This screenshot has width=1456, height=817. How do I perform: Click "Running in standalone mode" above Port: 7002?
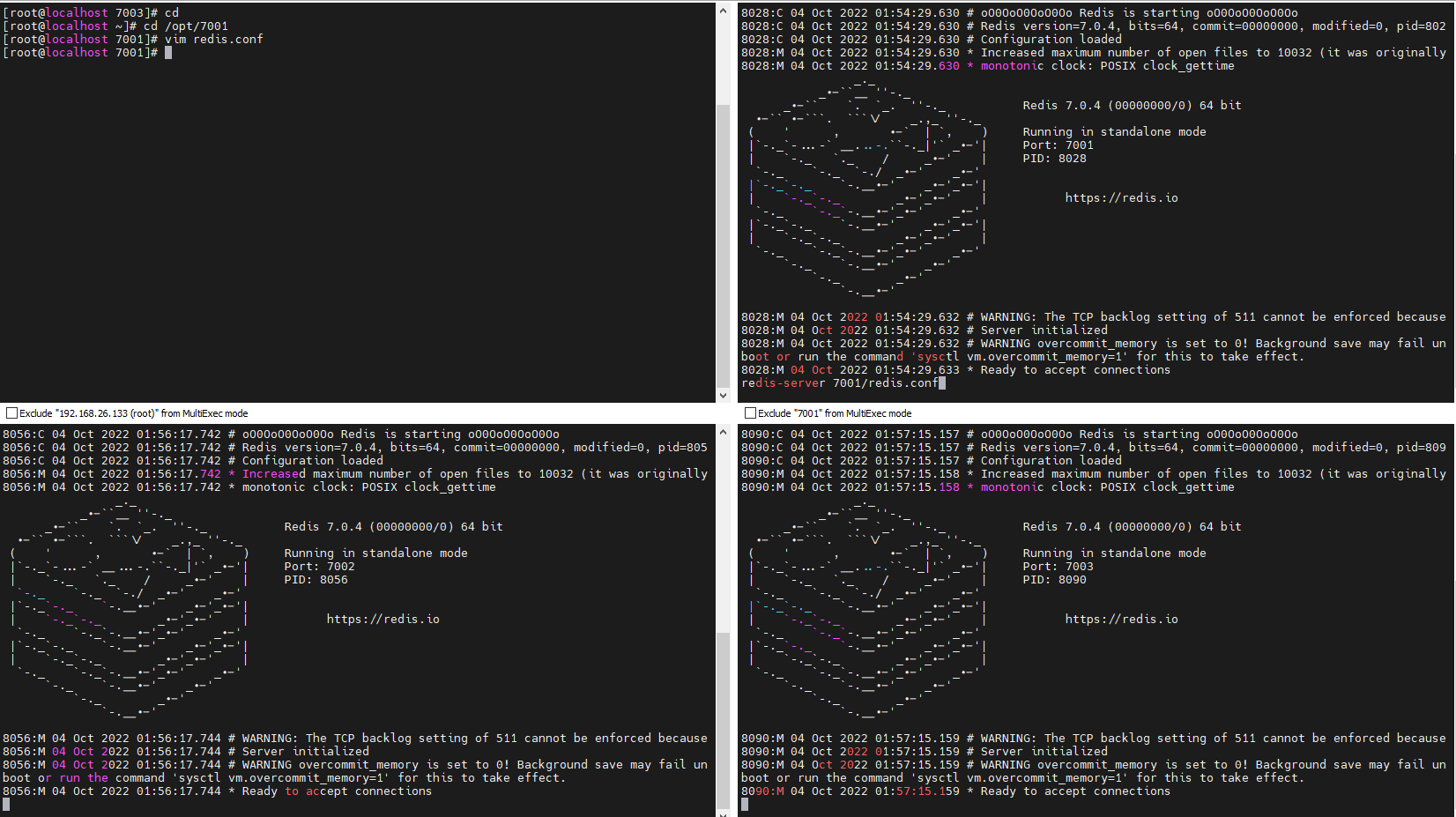point(375,553)
